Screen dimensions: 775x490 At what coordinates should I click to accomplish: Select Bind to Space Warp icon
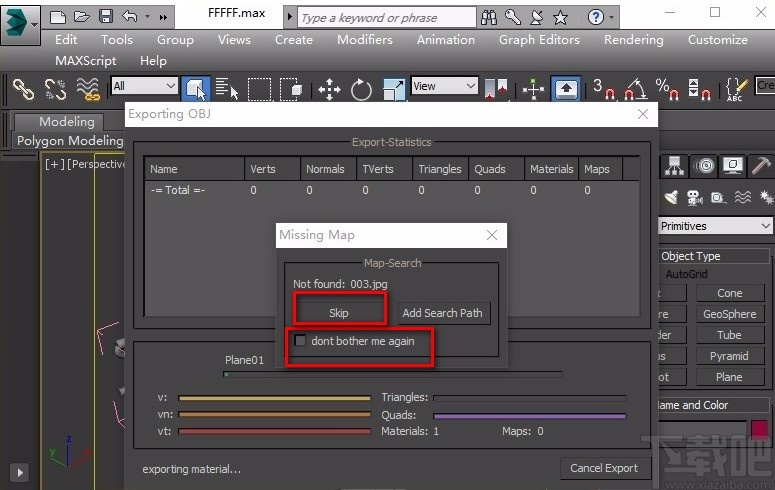point(88,89)
